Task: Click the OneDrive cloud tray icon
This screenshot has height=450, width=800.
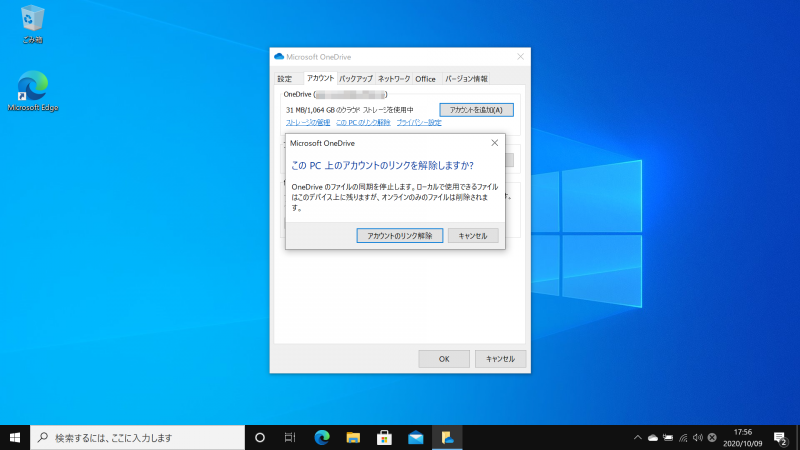Action: (x=653, y=438)
